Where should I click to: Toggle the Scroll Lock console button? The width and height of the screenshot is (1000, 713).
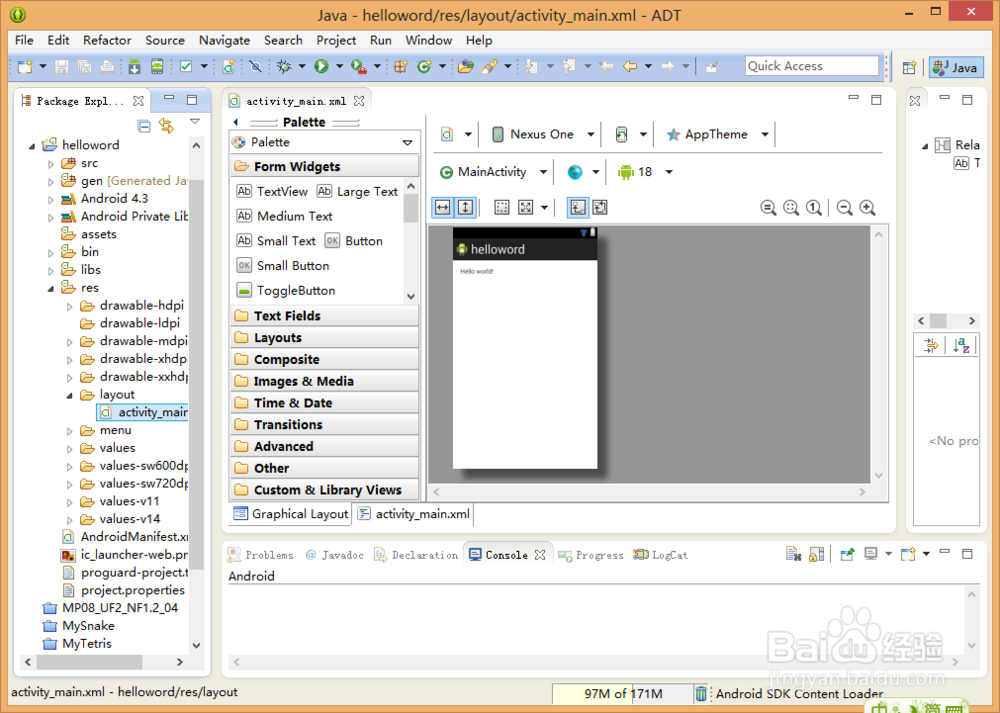click(x=816, y=555)
